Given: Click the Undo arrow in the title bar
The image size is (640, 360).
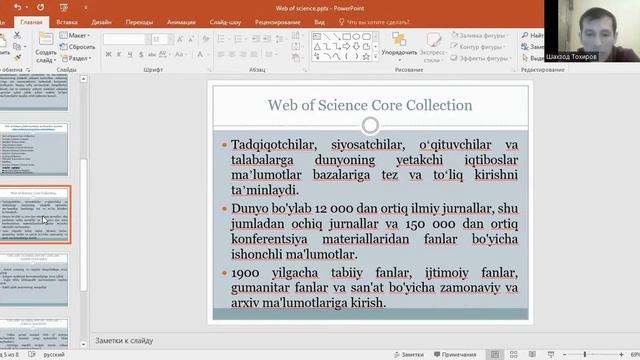Looking at the screenshot, I should [17, 7].
